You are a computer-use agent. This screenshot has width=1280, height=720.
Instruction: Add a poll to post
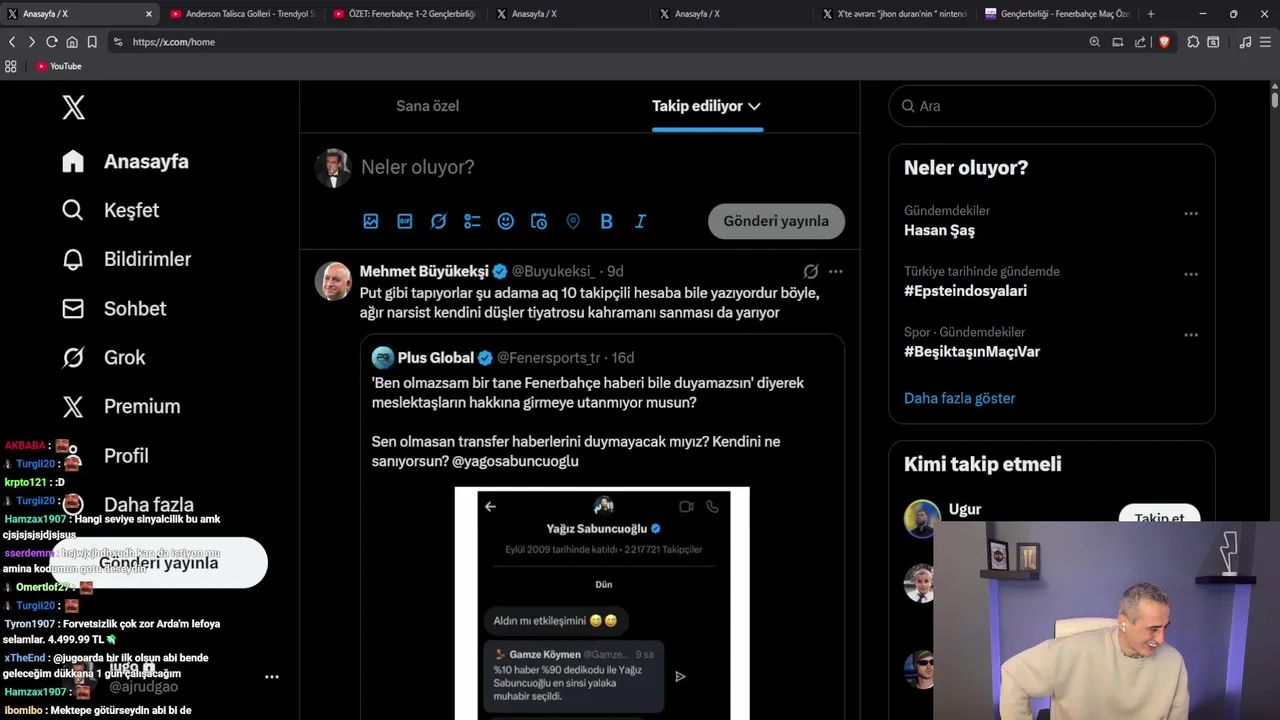pyautogui.click(x=472, y=221)
